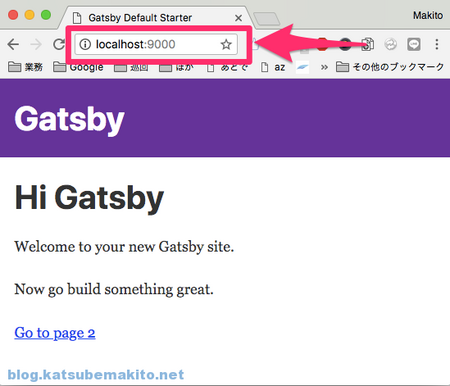
Task: Click the Makito profile button
Action: 428,15
